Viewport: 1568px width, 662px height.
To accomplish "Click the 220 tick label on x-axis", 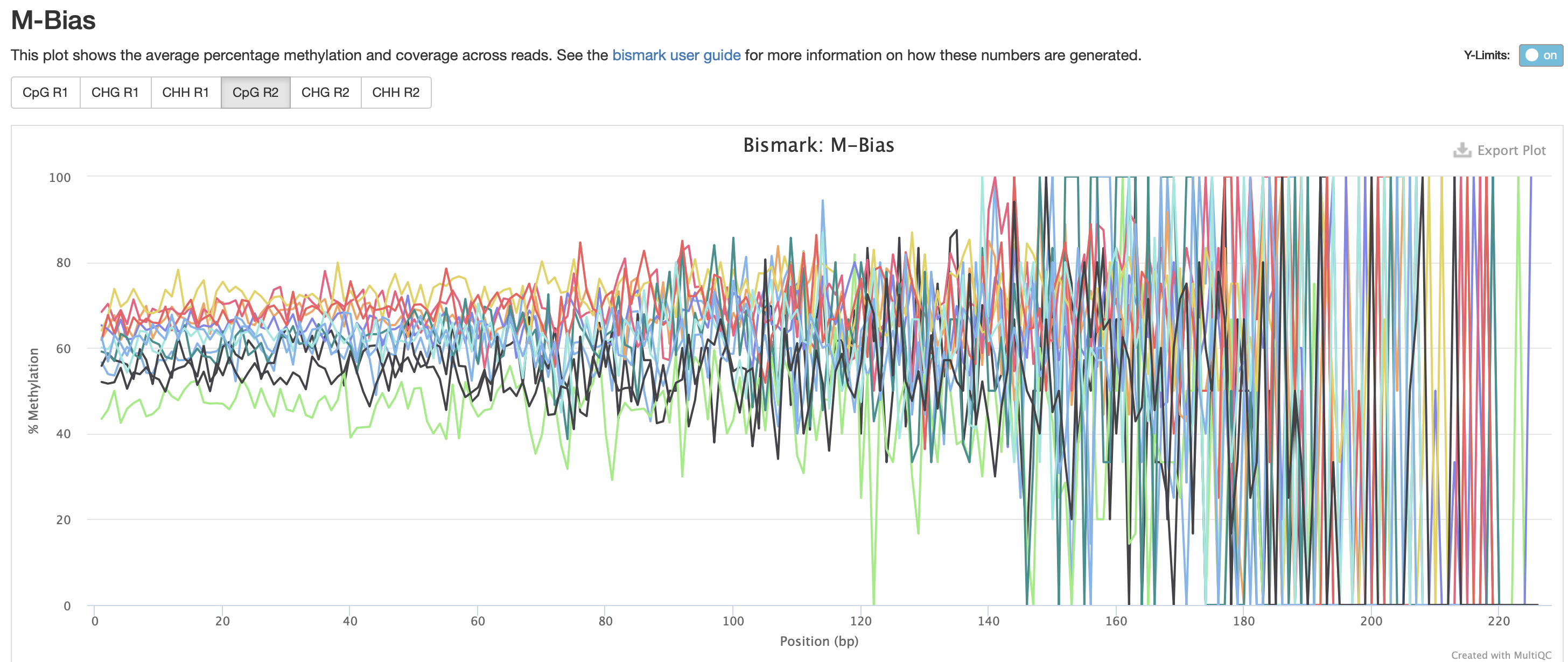I will coord(1499,621).
